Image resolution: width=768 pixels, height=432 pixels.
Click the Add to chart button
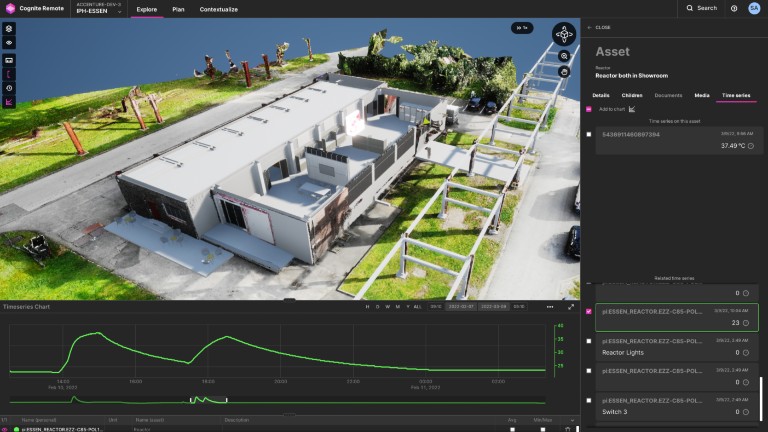pyautogui.click(x=617, y=109)
